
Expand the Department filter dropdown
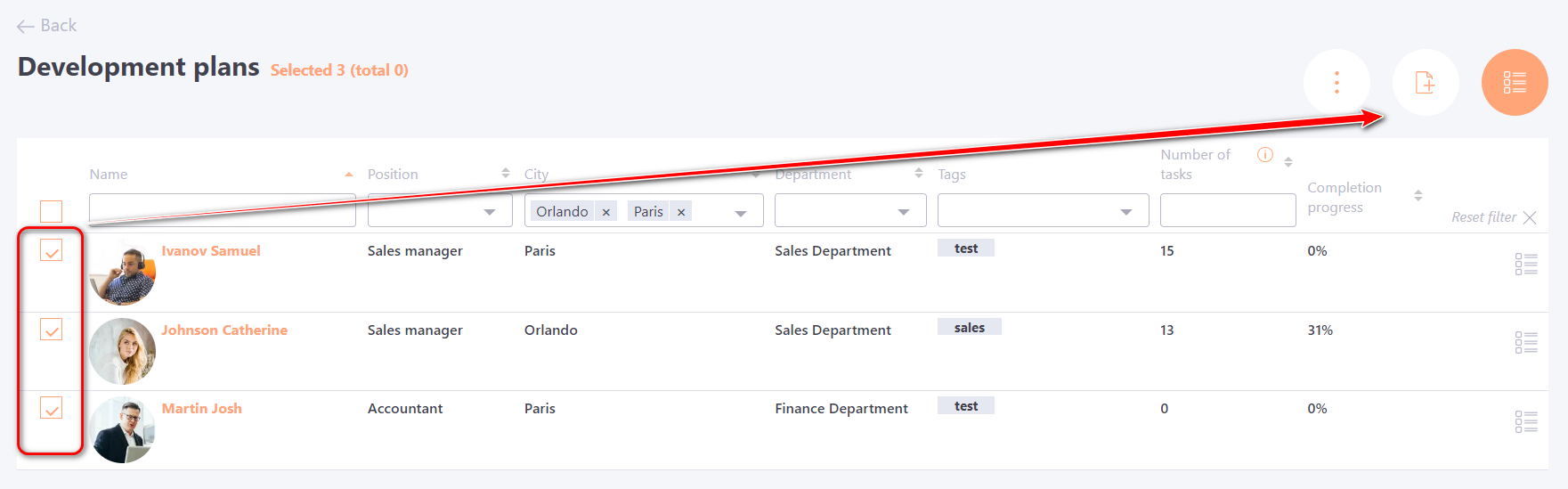click(x=903, y=212)
